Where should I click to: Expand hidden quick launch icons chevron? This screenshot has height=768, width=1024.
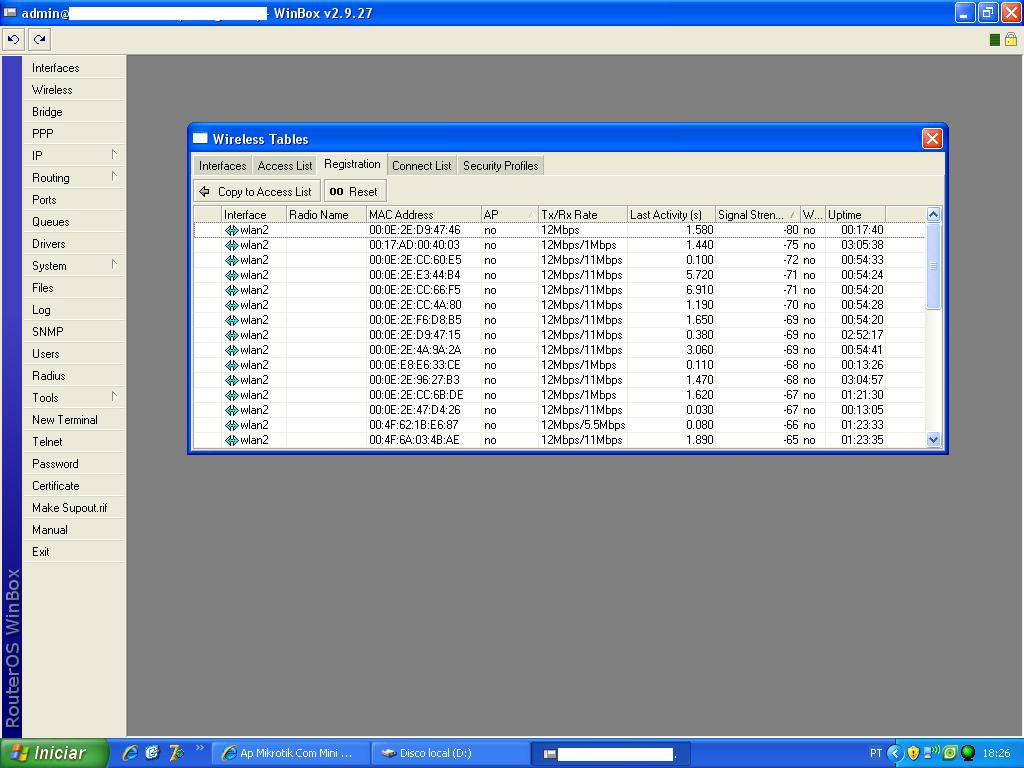click(x=199, y=748)
